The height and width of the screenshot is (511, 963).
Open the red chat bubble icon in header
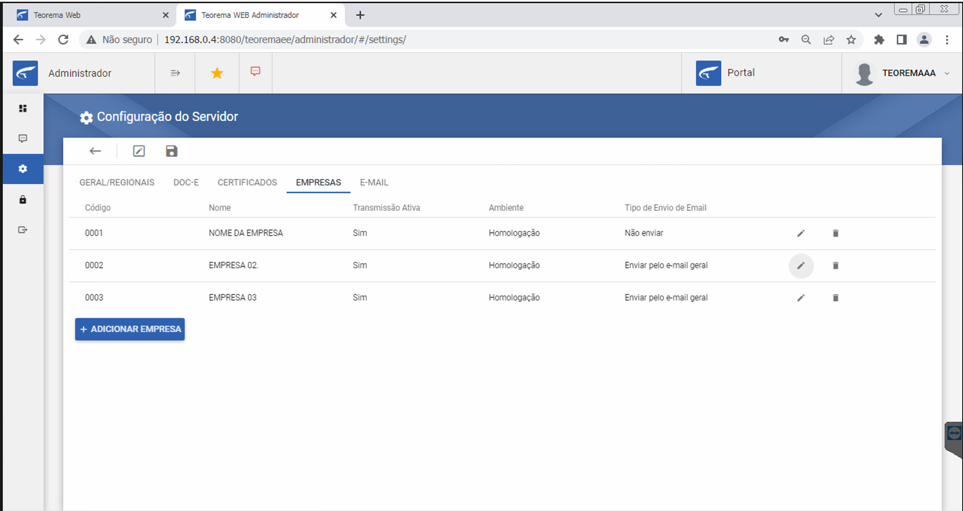(255, 72)
